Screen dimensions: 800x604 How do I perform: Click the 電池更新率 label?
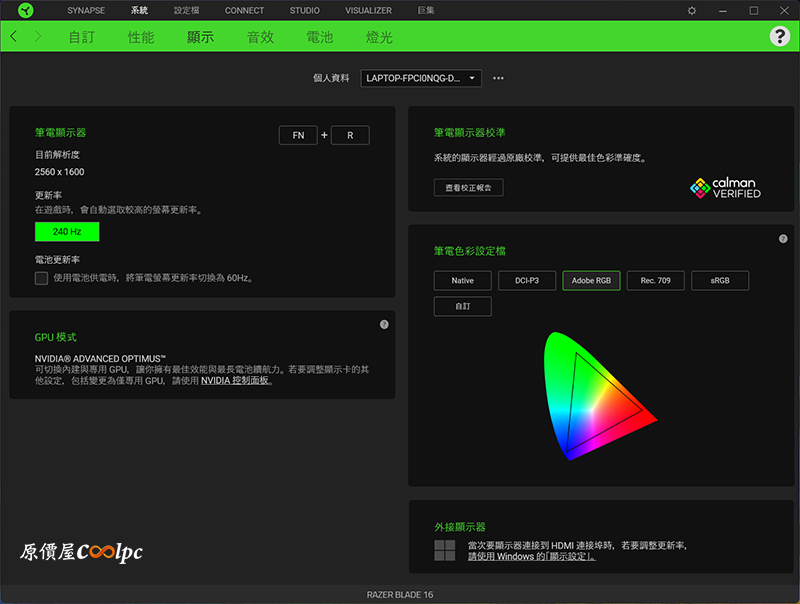tap(57, 260)
